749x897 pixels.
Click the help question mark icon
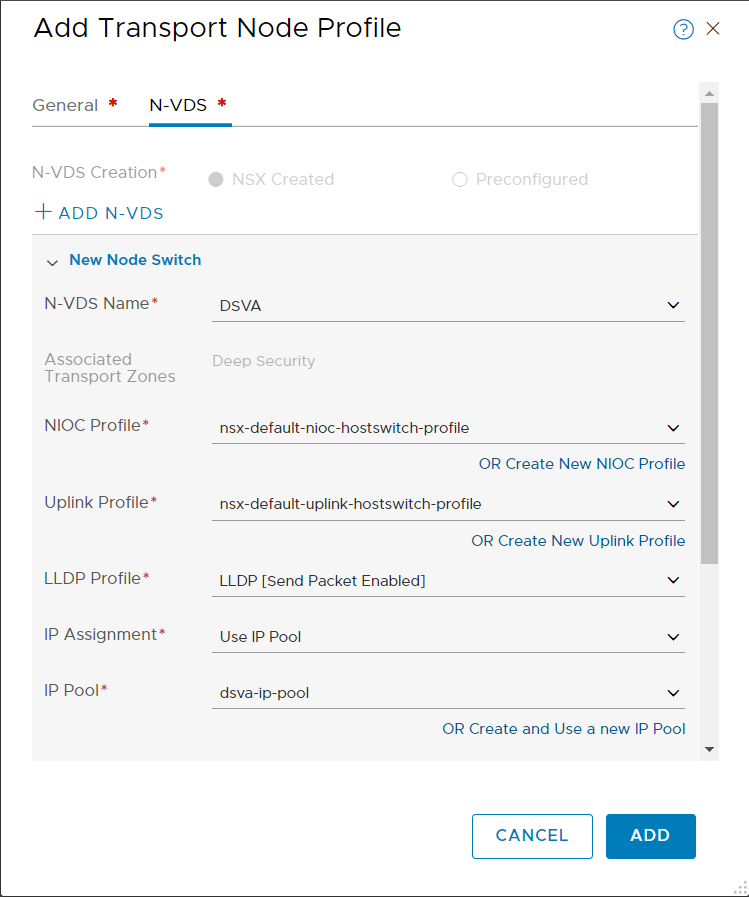[683, 29]
